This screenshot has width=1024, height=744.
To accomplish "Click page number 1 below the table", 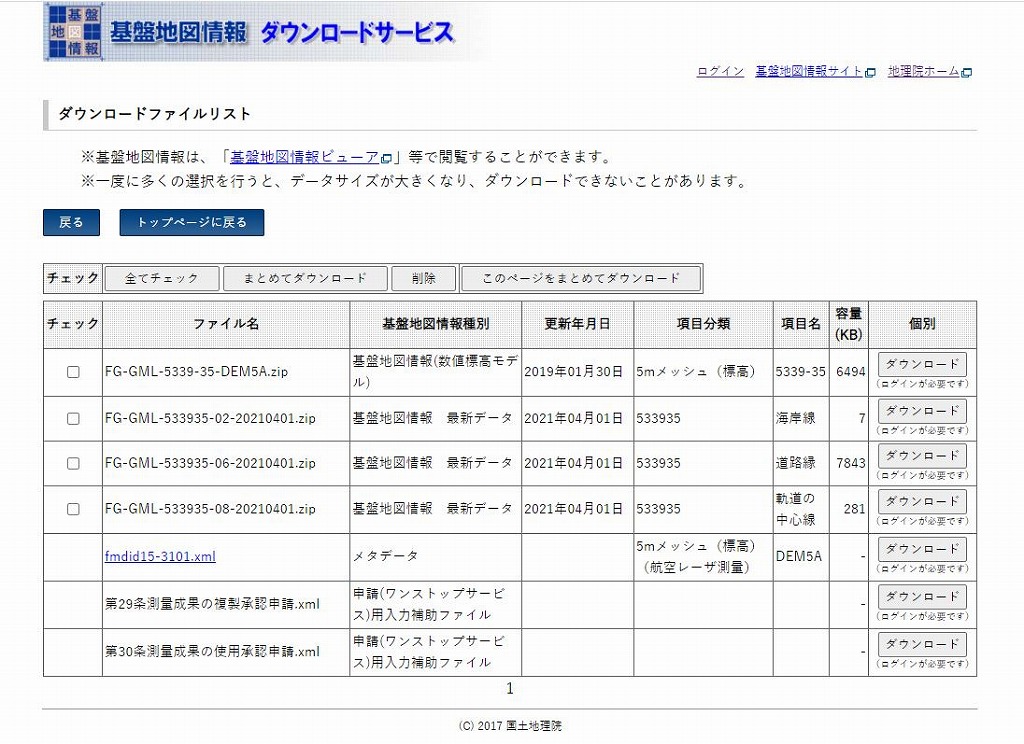I will click(x=510, y=688).
